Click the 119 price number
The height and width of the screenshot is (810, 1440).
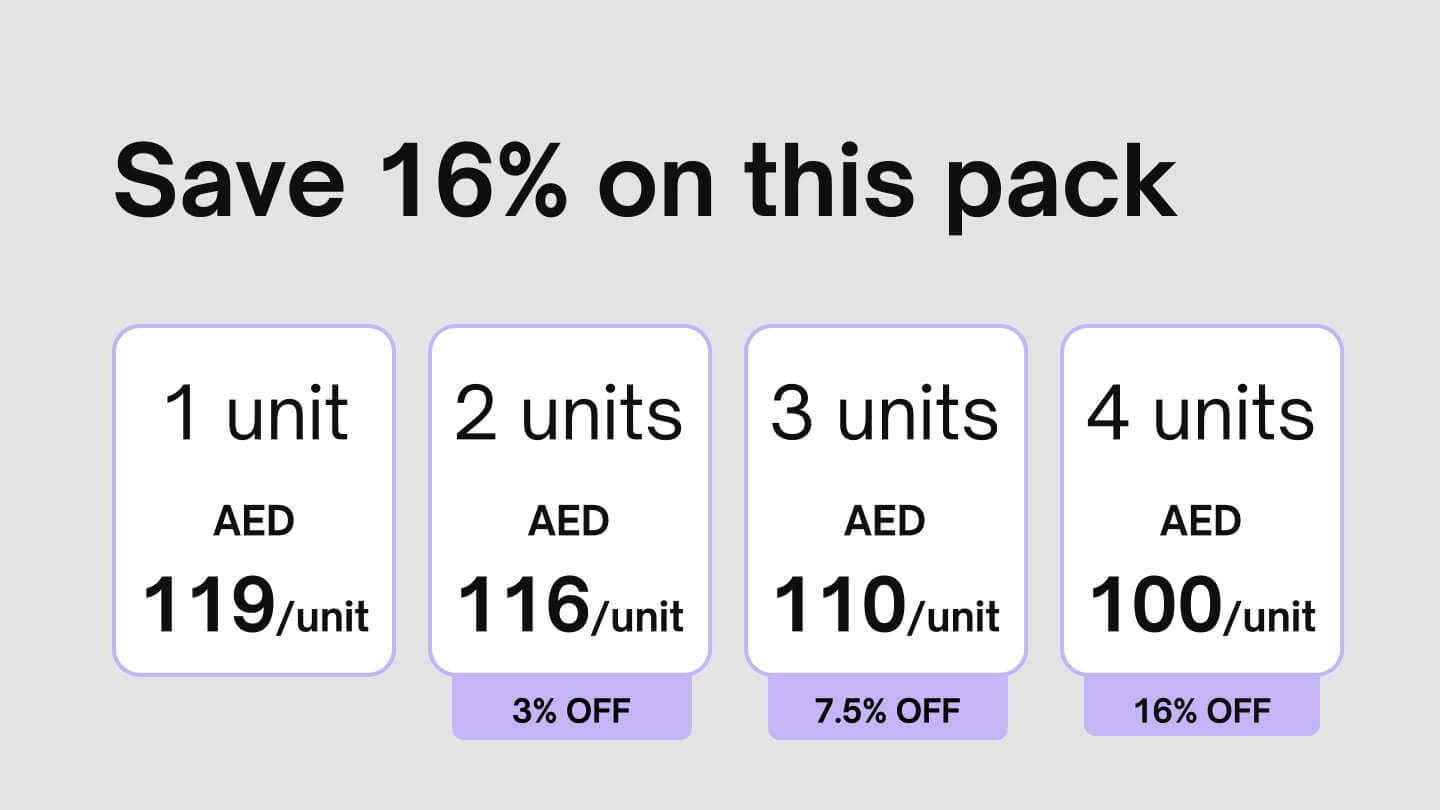pyautogui.click(x=208, y=606)
